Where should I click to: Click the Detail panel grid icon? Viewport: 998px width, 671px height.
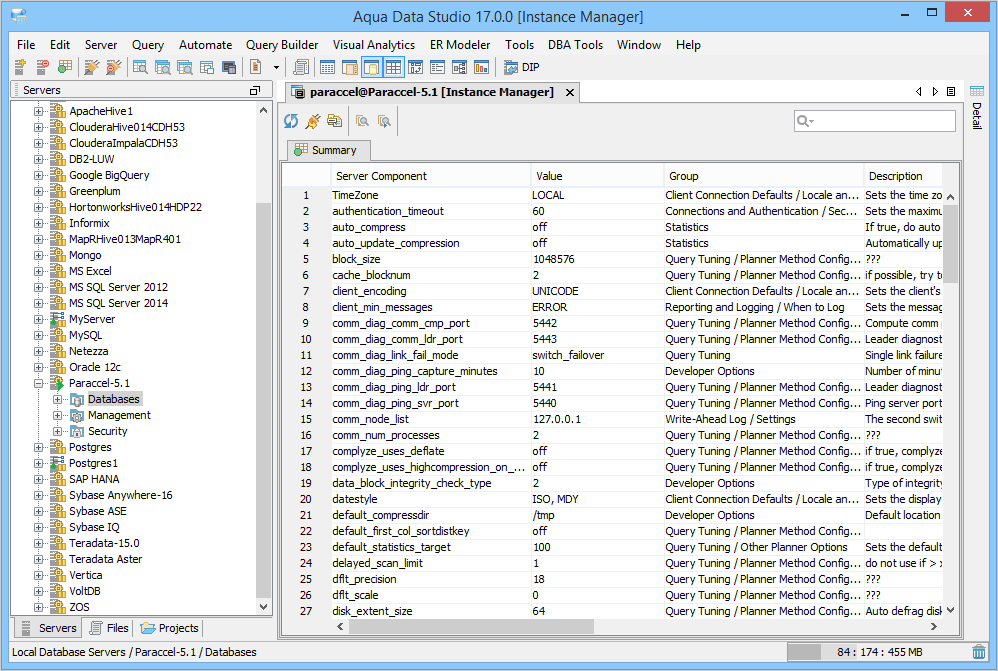click(976, 91)
